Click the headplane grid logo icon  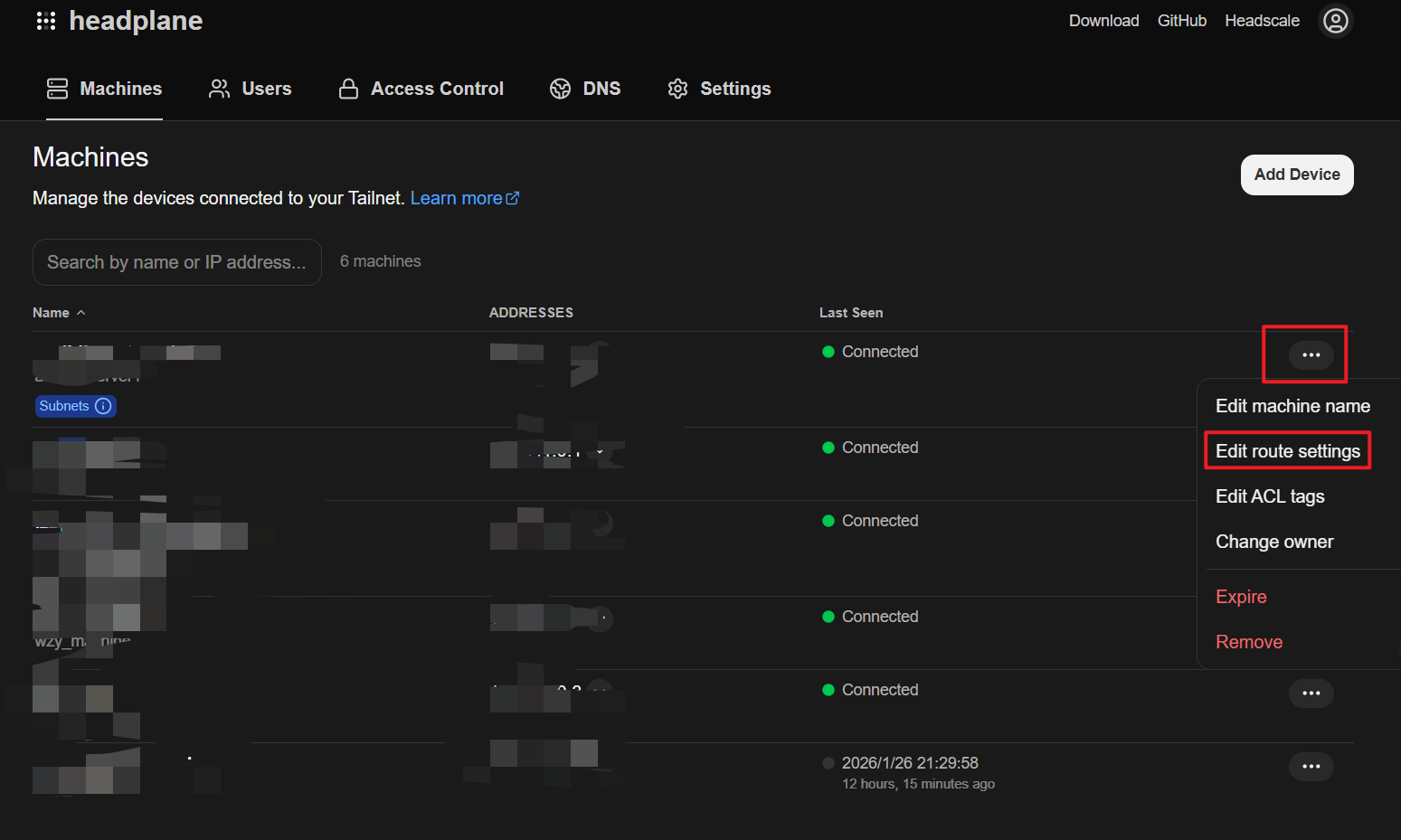click(x=46, y=21)
